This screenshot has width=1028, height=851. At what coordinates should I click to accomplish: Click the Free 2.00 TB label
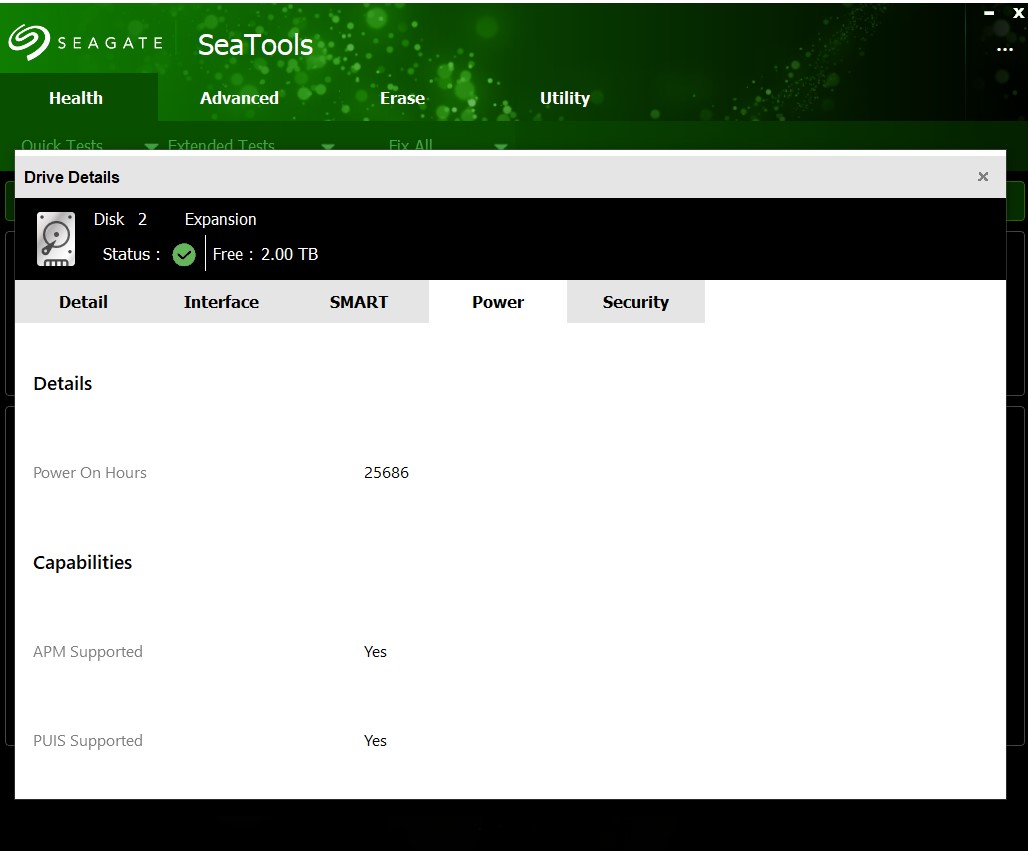click(265, 254)
